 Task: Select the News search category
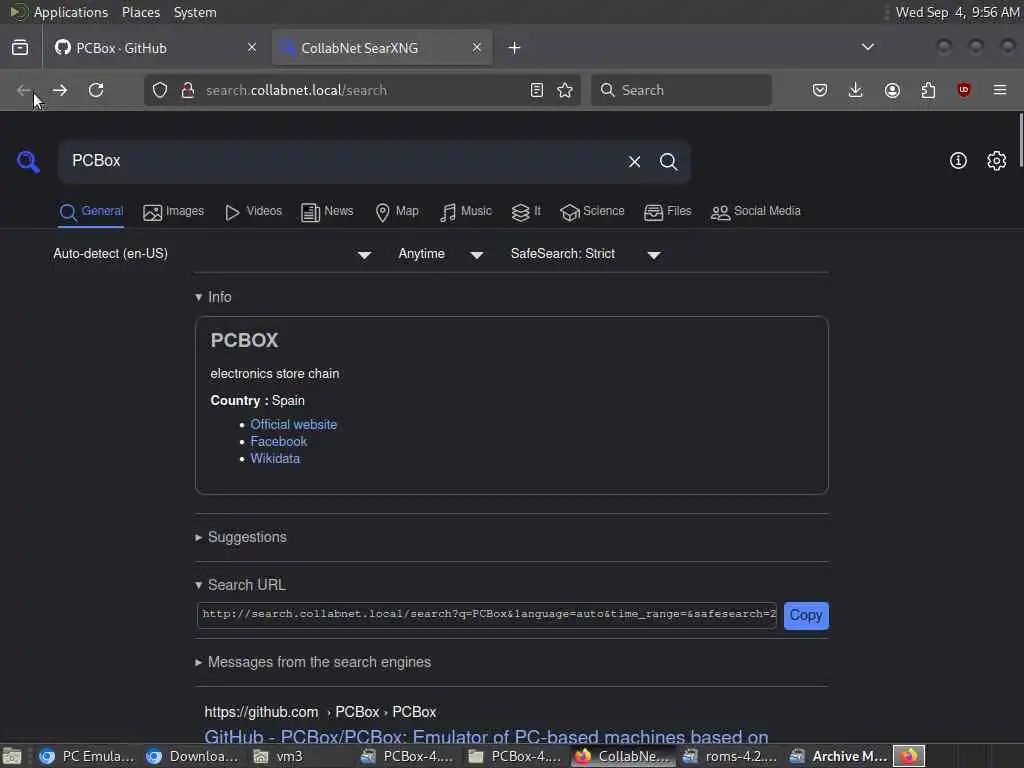point(327,212)
